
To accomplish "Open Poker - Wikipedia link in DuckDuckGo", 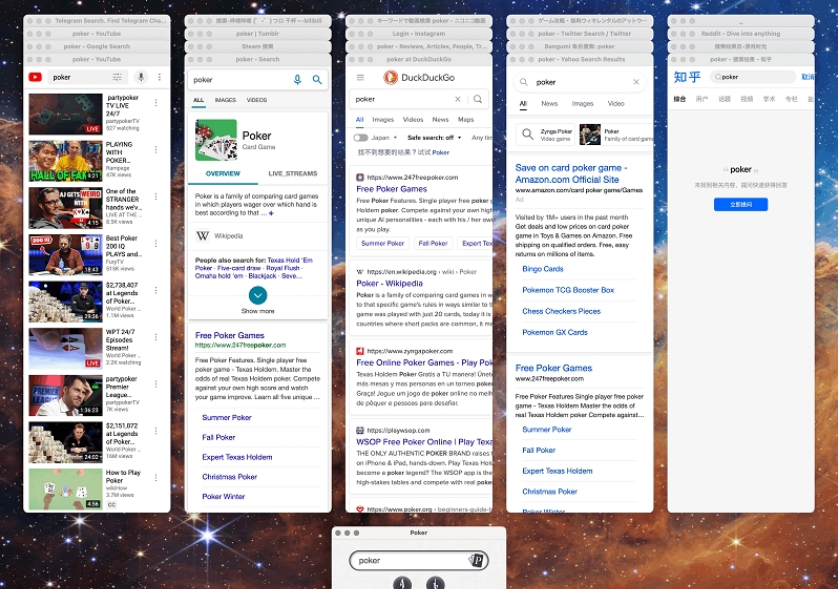I will pyautogui.click(x=389, y=283).
